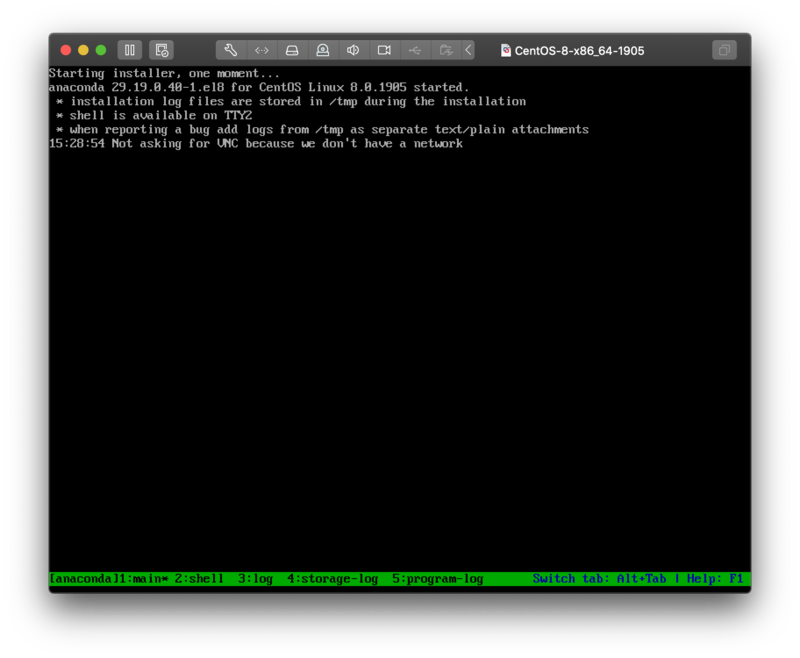The width and height of the screenshot is (800, 658).
Task: Switch to the 4:storage-log tab
Action: (332, 578)
